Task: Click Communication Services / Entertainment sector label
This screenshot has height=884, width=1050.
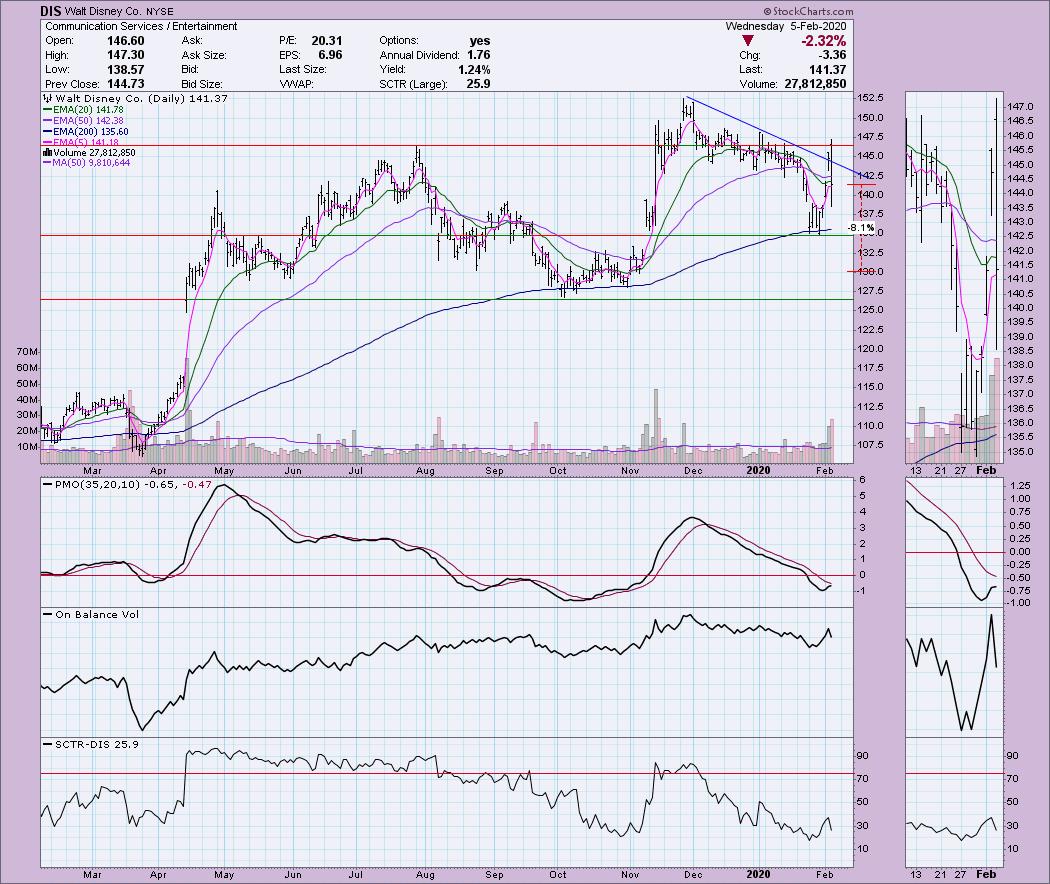Action: tap(141, 26)
